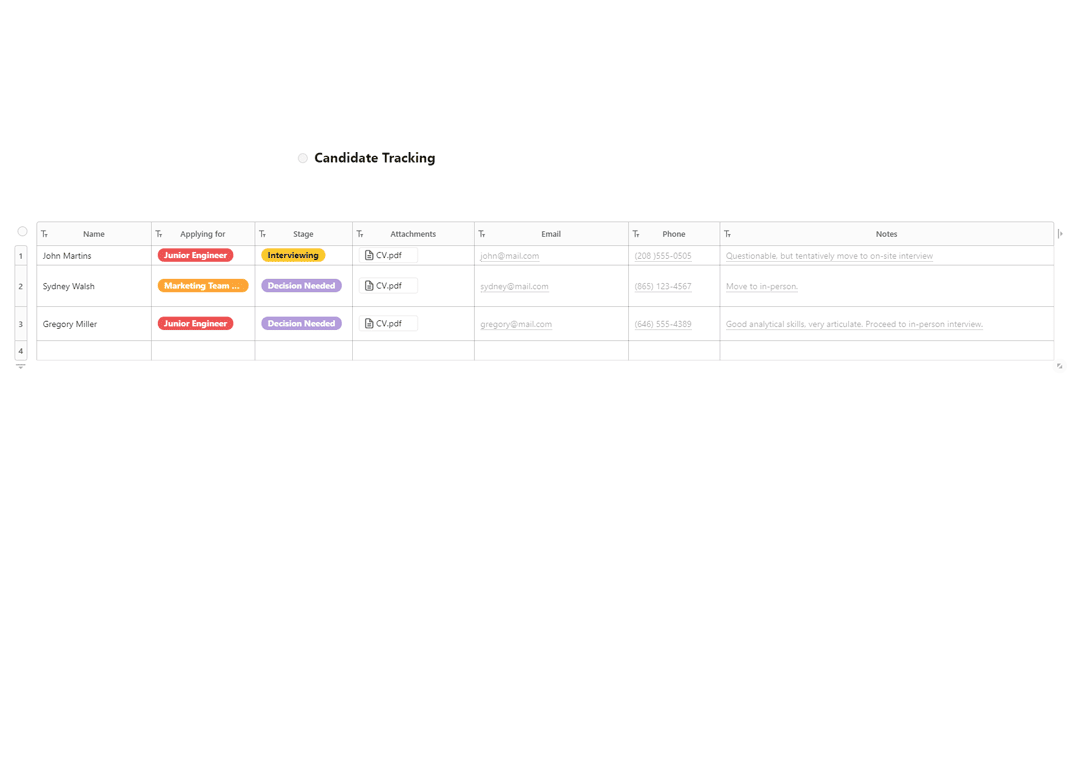Open Gregory Miller's CV.pdf attachment

click(x=388, y=324)
